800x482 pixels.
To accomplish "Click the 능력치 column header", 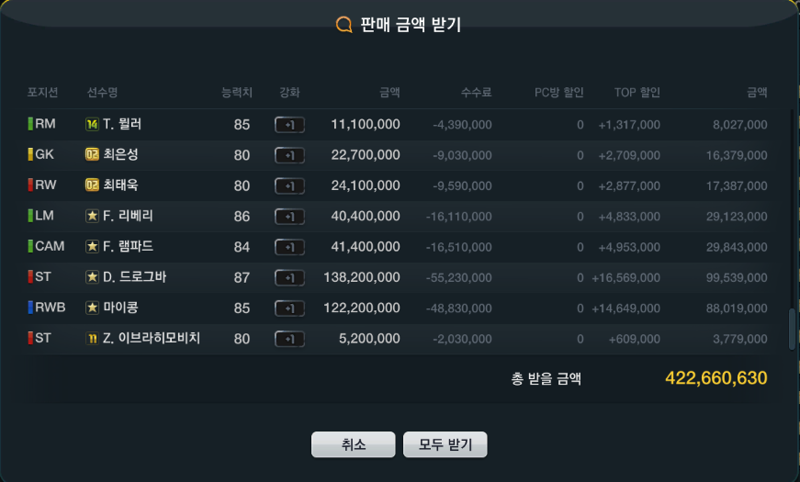I will pyautogui.click(x=237, y=92).
